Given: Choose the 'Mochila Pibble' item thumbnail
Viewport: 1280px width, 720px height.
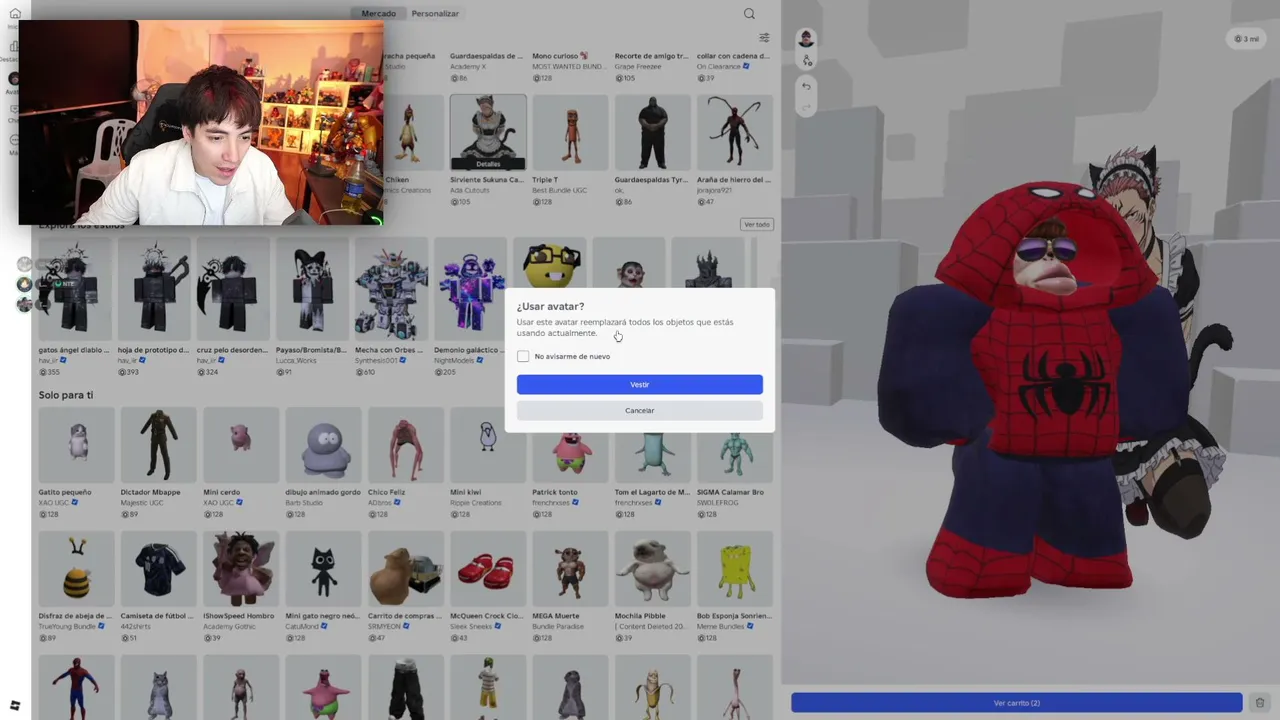Looking at the screenshot, I should [x=652, y=569].
